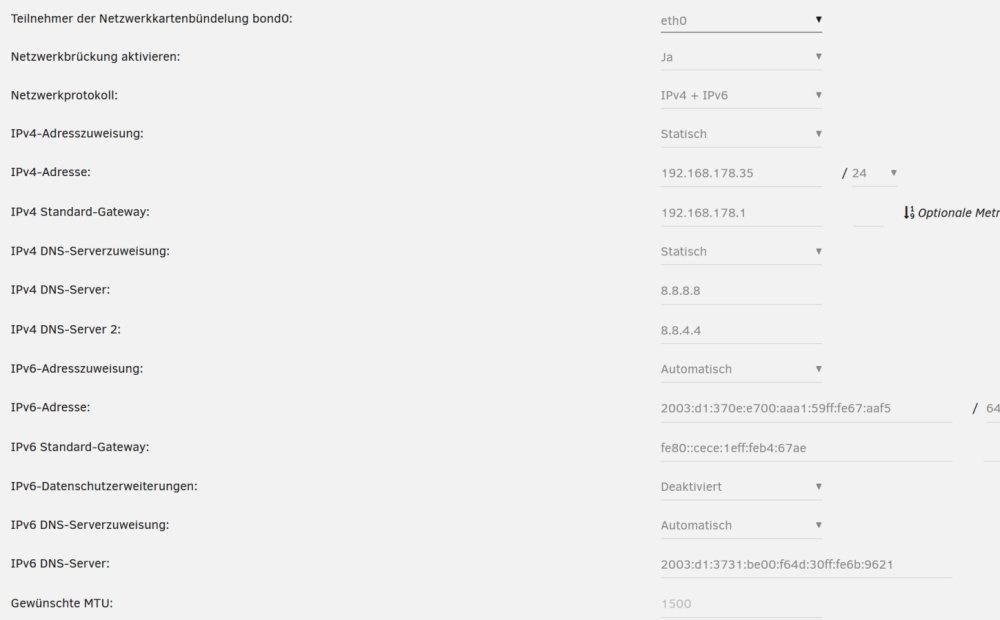The height and width of the screenshot is (620, 1000).
Task: Expand the Netzwerkbrückung aktivieren dropdown
Action: (x=741, y=57)
